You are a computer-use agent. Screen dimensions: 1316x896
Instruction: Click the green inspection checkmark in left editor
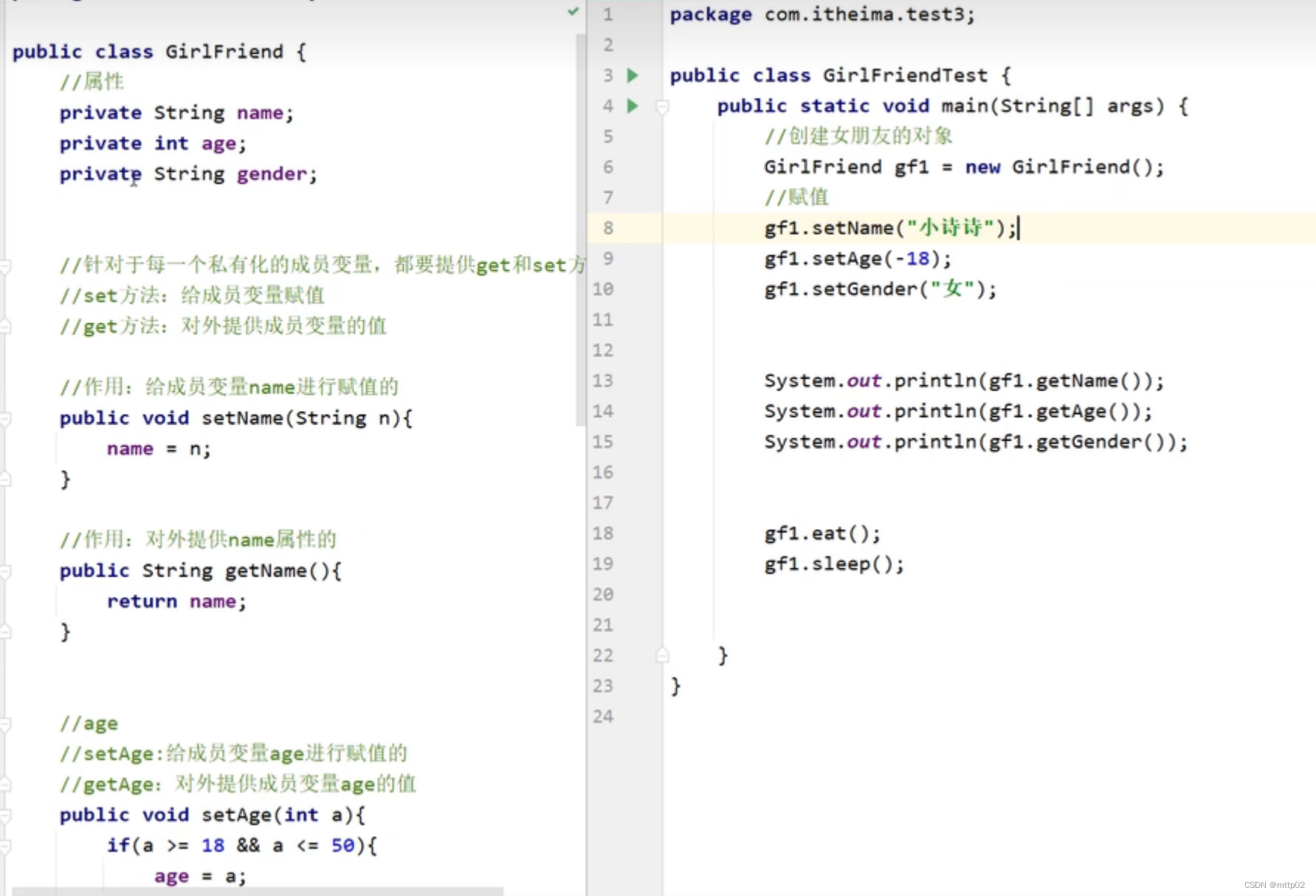click(x=573, y=11)
